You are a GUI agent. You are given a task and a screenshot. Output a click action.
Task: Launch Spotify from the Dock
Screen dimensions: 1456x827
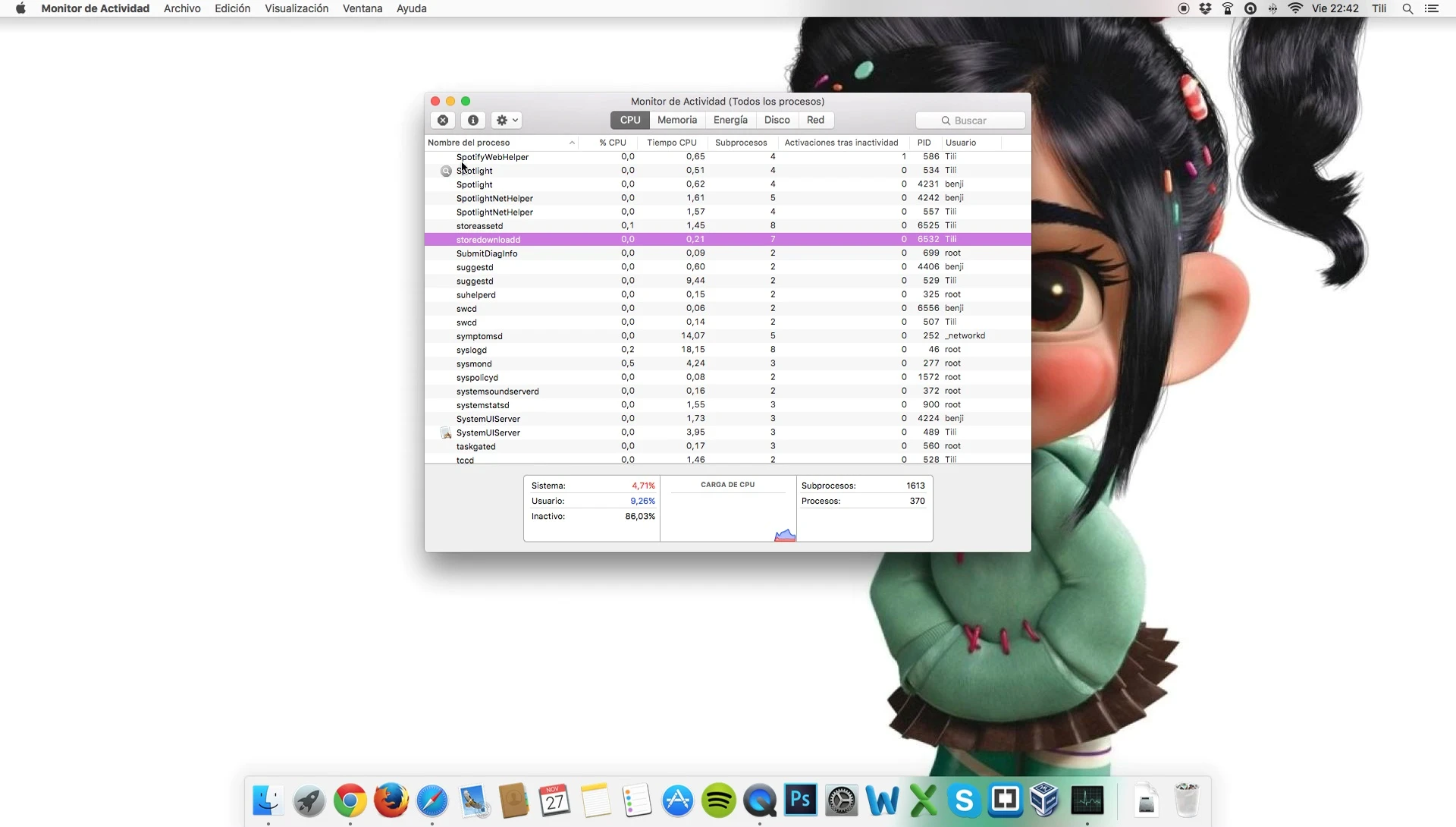coord(718,800)
